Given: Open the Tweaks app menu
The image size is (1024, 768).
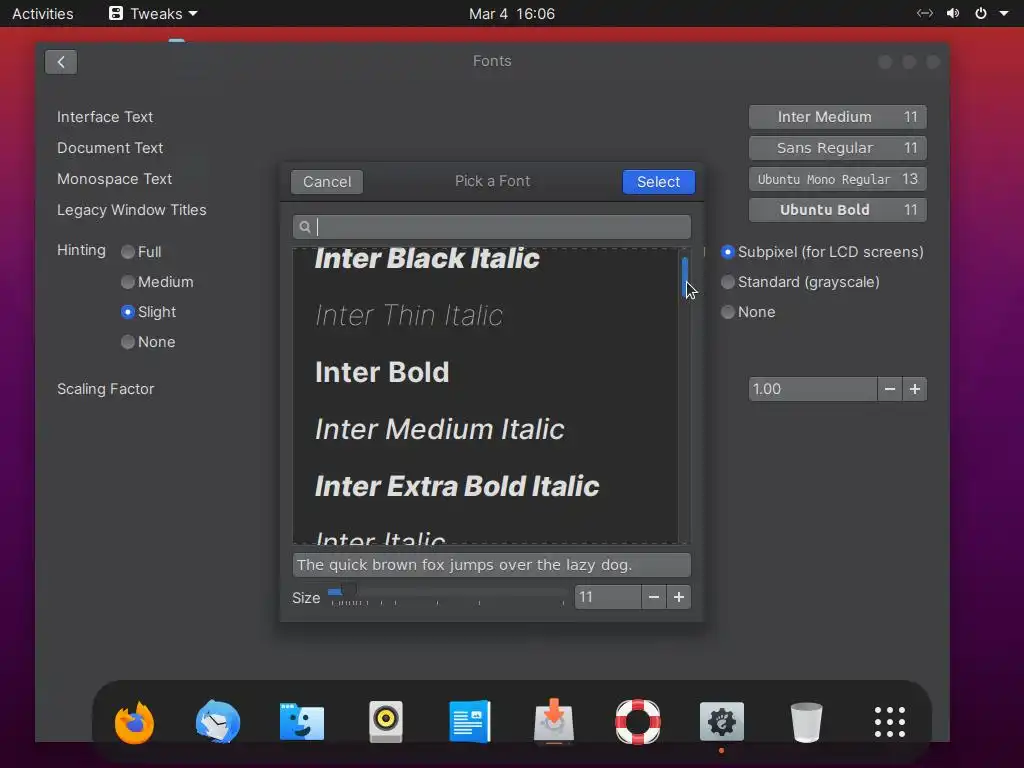Looking at the screenshot, I should coord(153,14).
